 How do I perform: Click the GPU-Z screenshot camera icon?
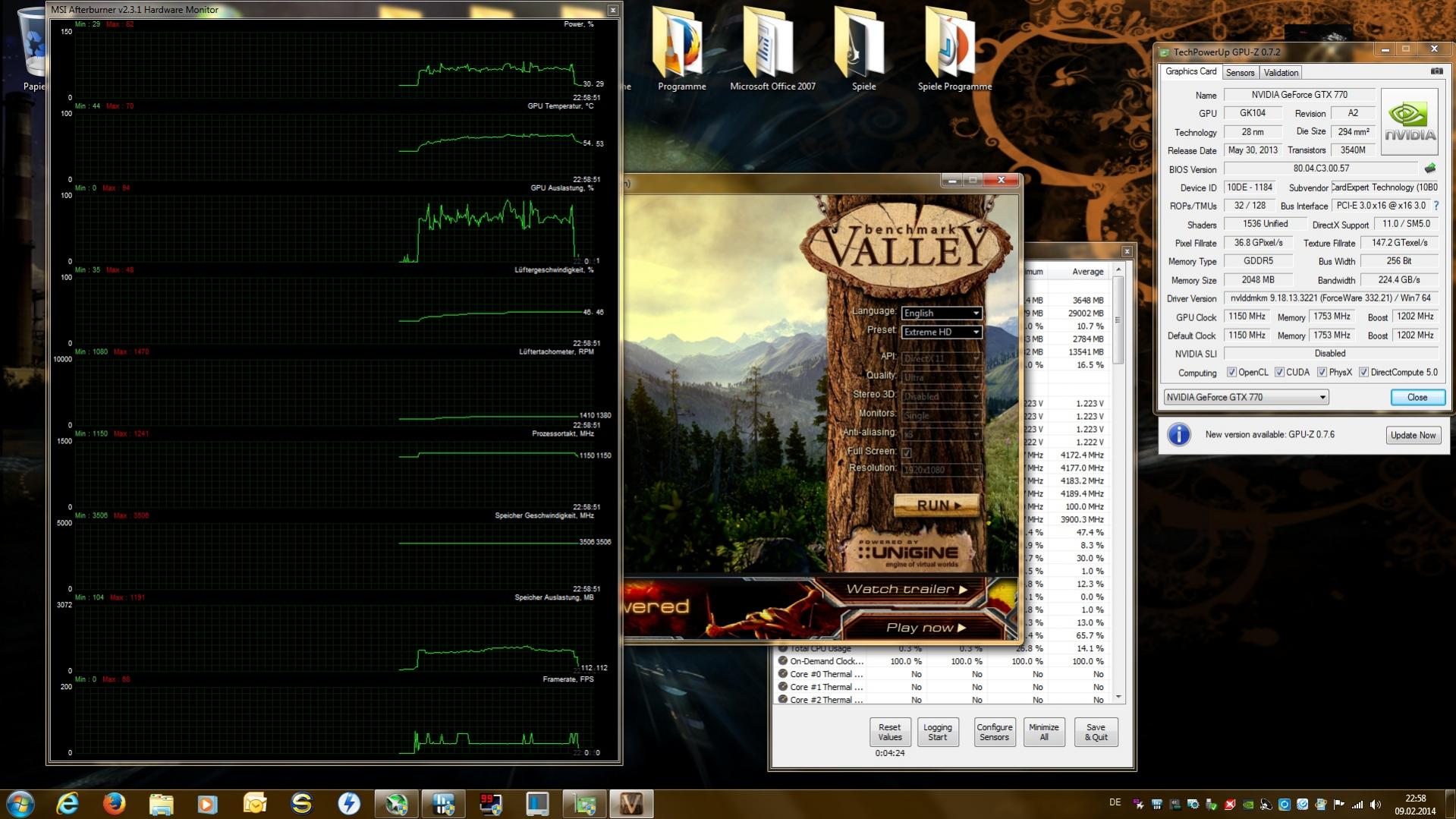[x=1436, y=71]
